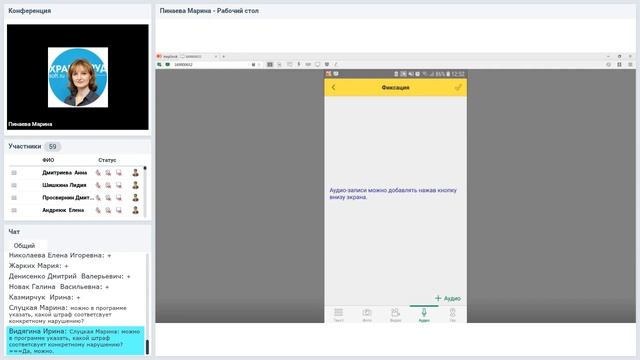Viewport: 640px width, 360px height.
Task: Click microphone status icon for Просвирнин row
Action: [98, 198]
